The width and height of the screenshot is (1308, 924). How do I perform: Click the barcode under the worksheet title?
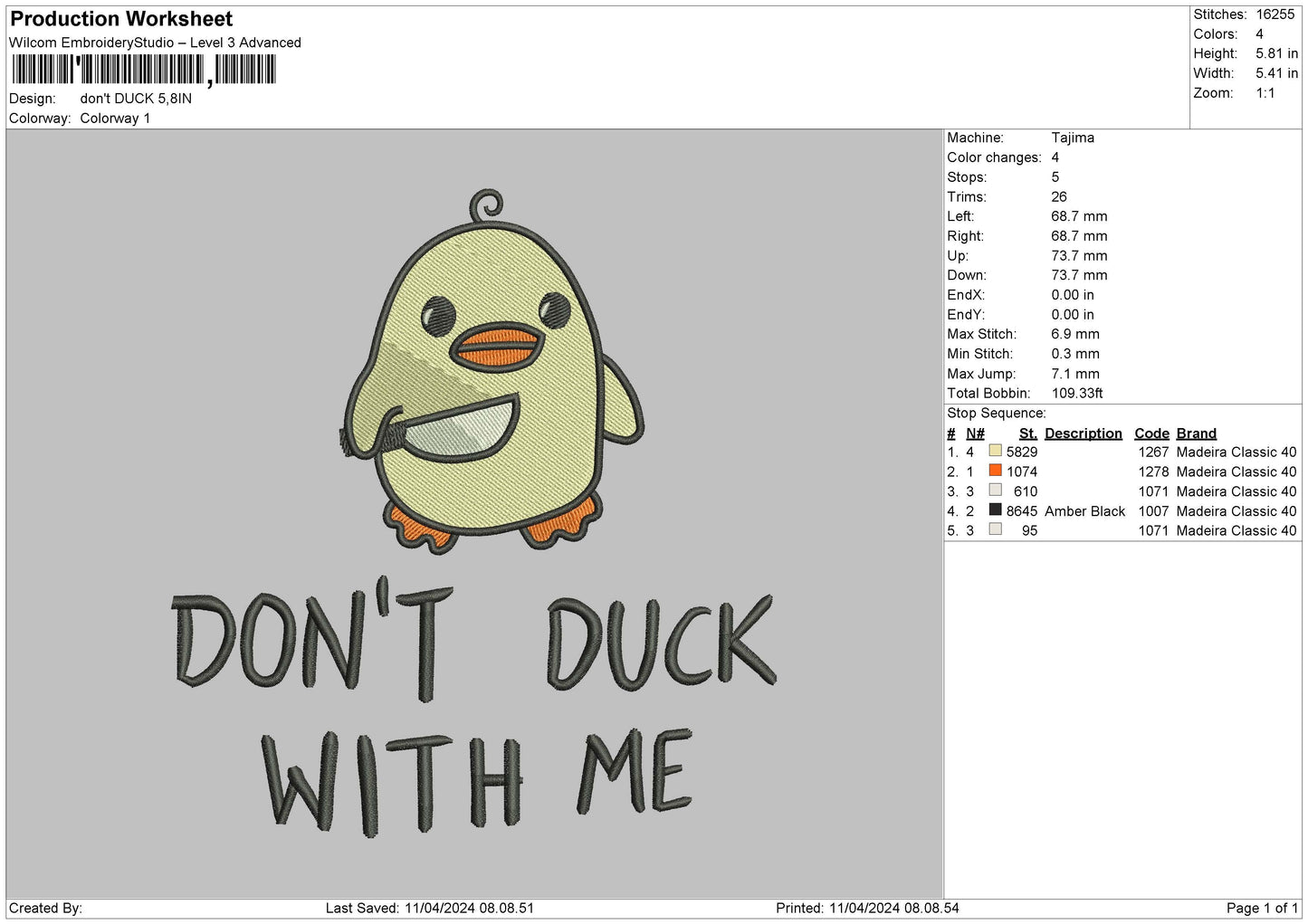pos(144,70)
